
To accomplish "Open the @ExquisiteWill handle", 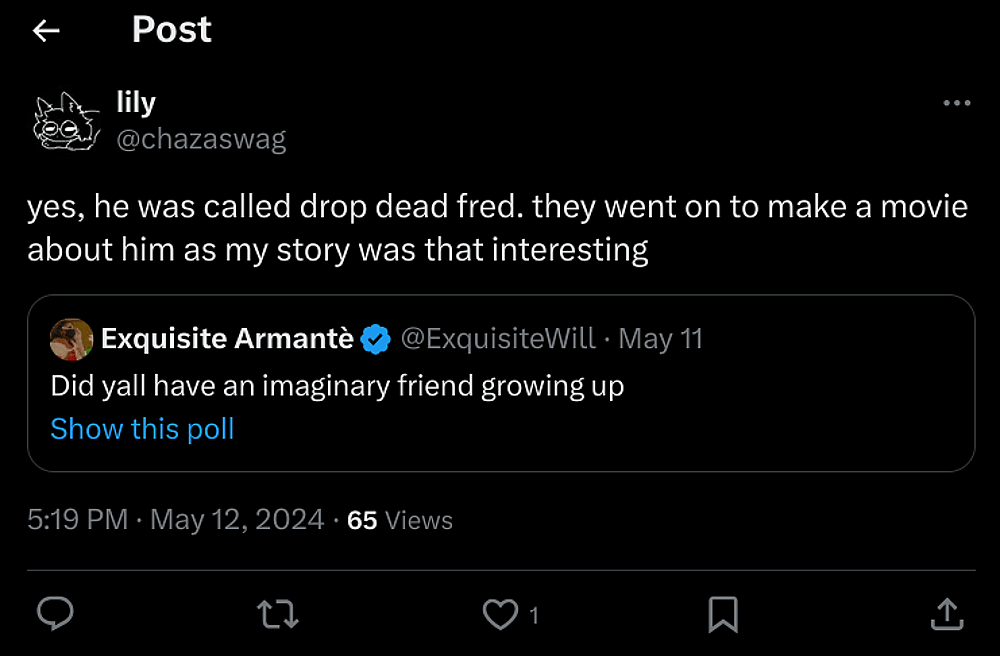I will [x=497, y=339].
